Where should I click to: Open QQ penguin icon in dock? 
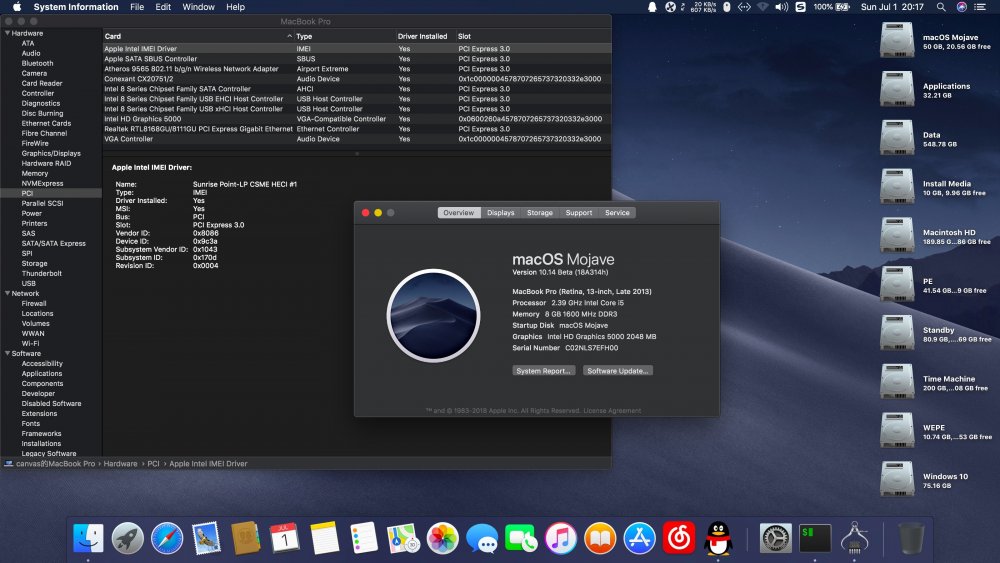click(718, 538)
